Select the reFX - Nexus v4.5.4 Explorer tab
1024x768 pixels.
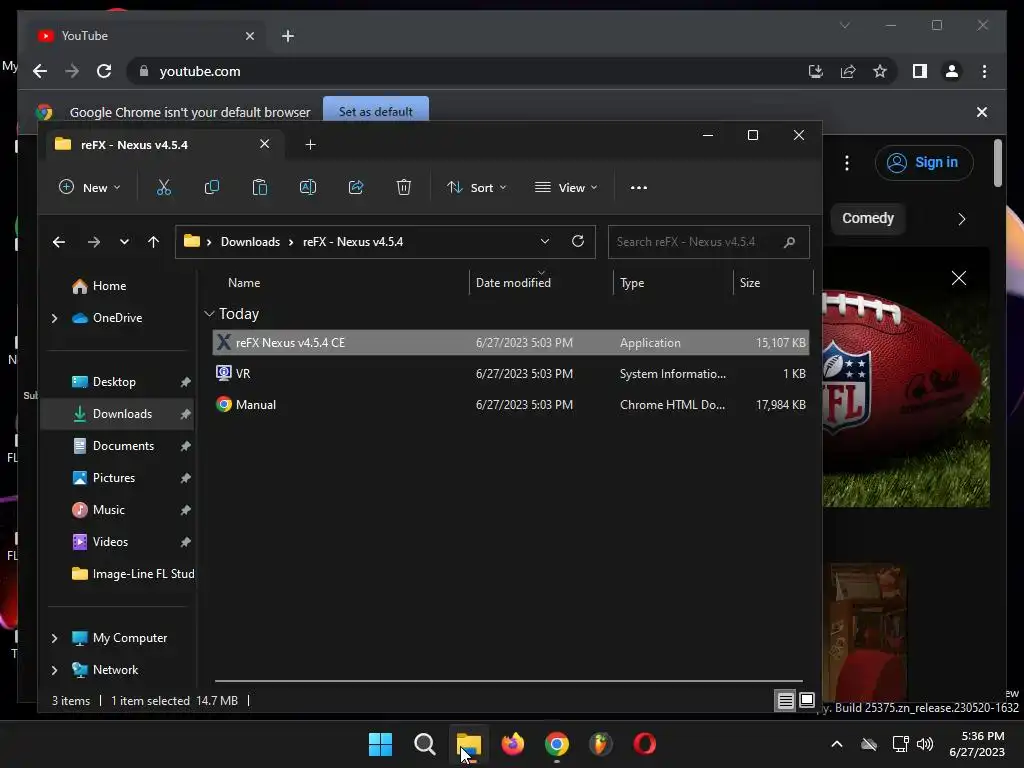coord(165,144)
